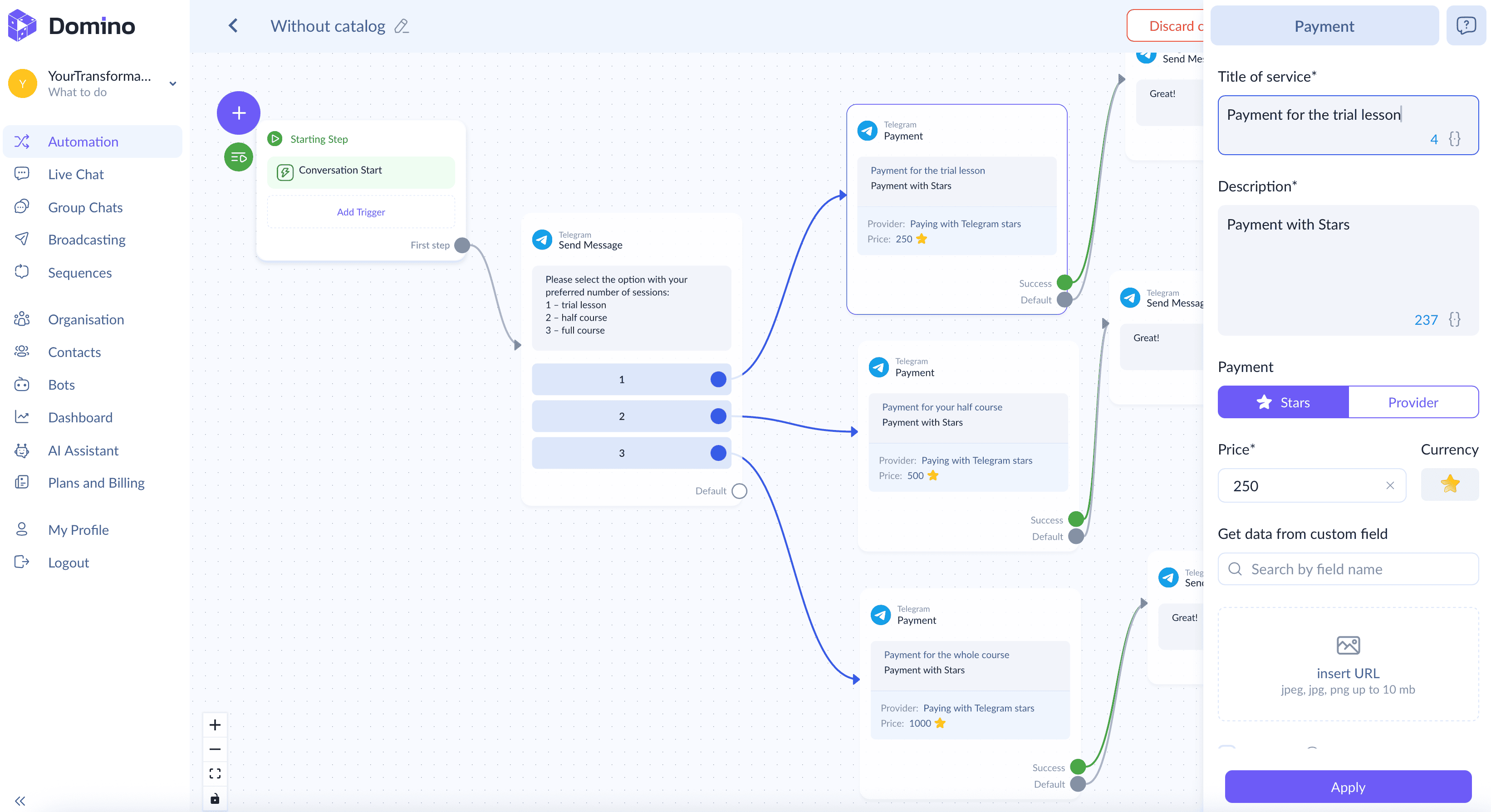Image resolution: width=1491 pixels, height=812 pixels.
Task: Click Telegram icon of trial lesson Payment node
Action: tap(867, 130)
